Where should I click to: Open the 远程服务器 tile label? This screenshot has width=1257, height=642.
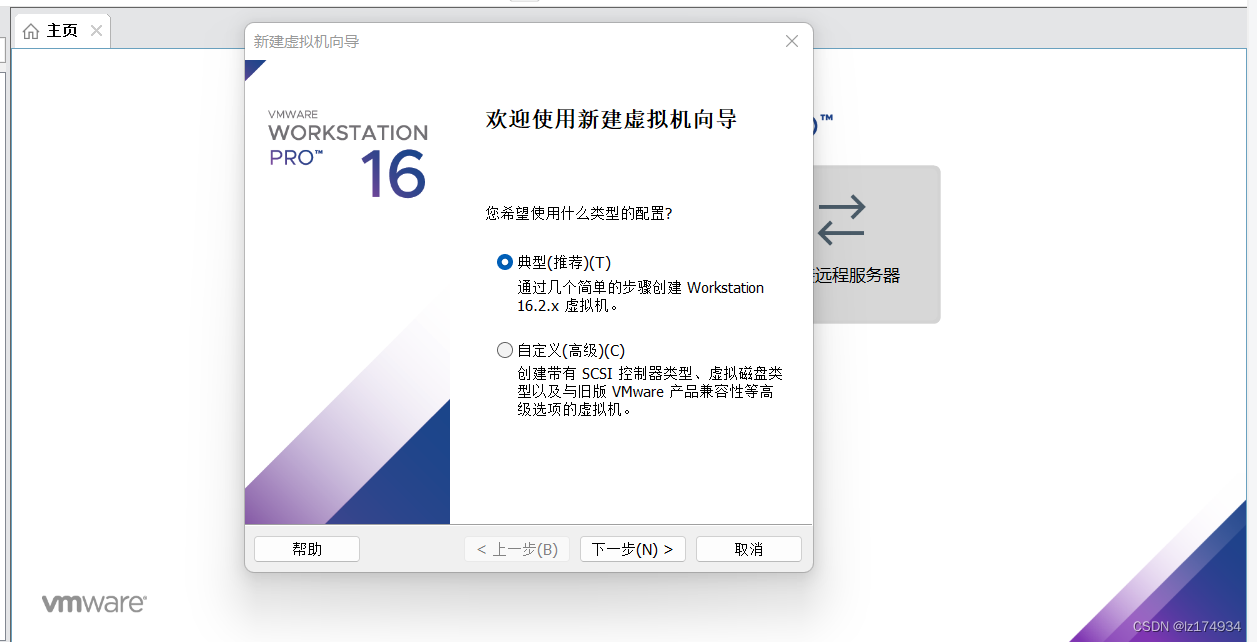[x=857, y=276]
